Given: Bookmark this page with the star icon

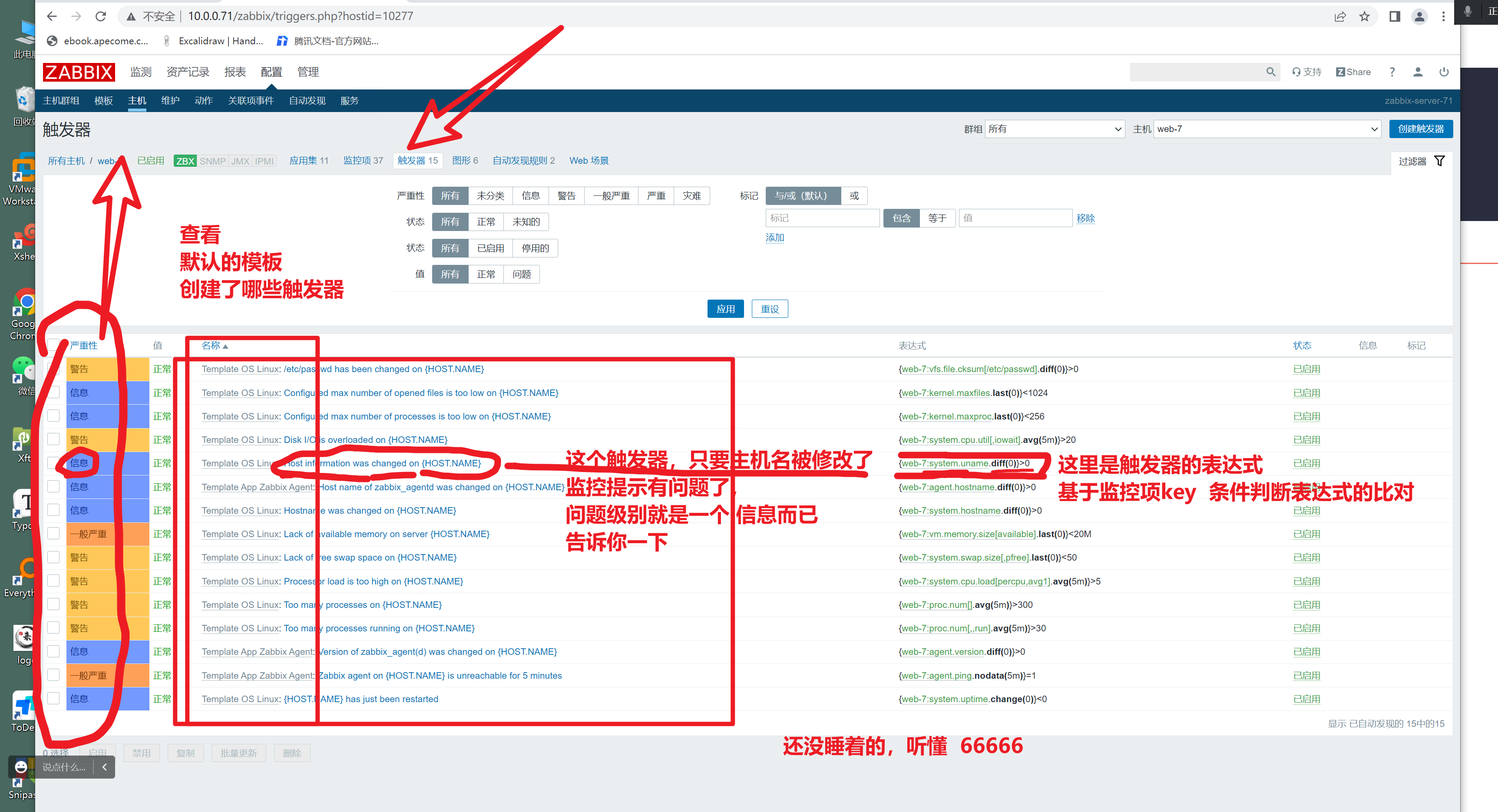Looking at the screenshot, I should (x=1364, y=16).
